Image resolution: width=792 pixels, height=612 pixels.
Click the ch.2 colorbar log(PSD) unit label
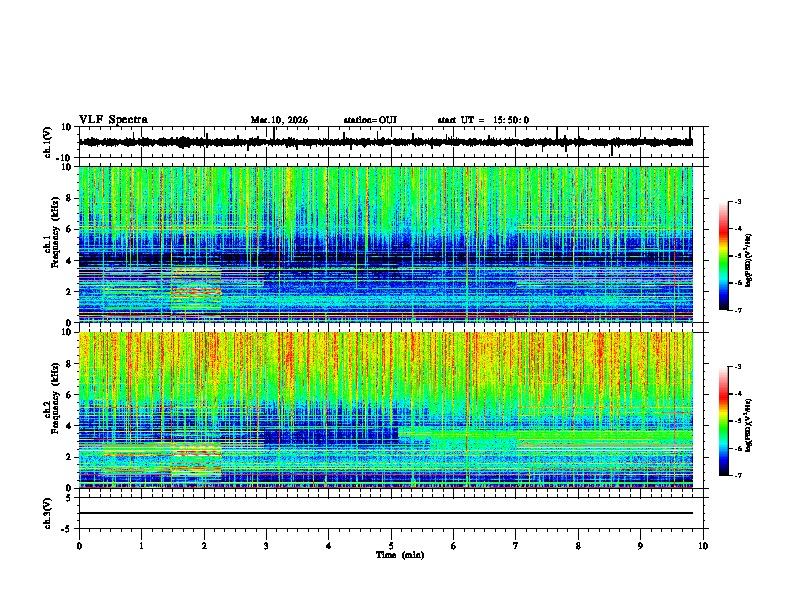(749, 425)
